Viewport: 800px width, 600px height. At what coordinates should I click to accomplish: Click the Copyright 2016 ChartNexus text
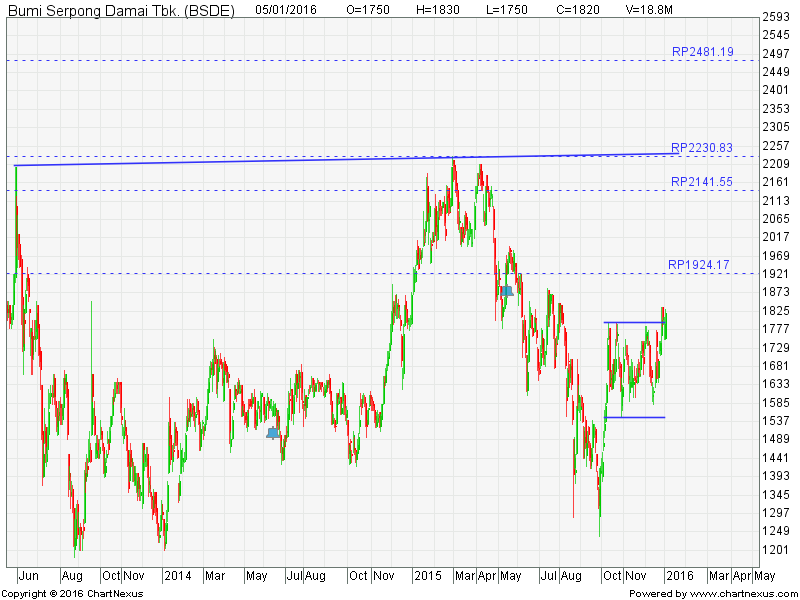point(74,593)
